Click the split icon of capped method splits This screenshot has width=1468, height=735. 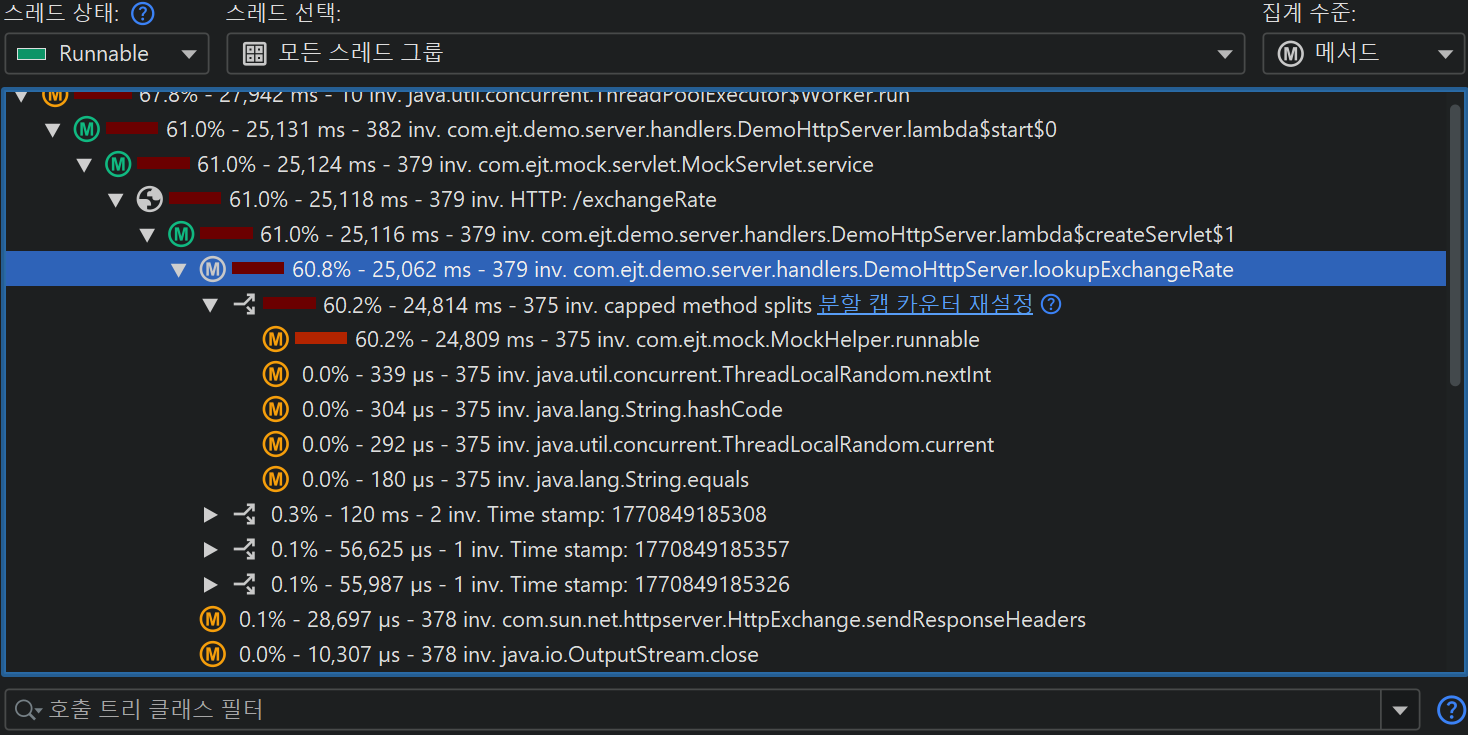(x=244, y=305)
